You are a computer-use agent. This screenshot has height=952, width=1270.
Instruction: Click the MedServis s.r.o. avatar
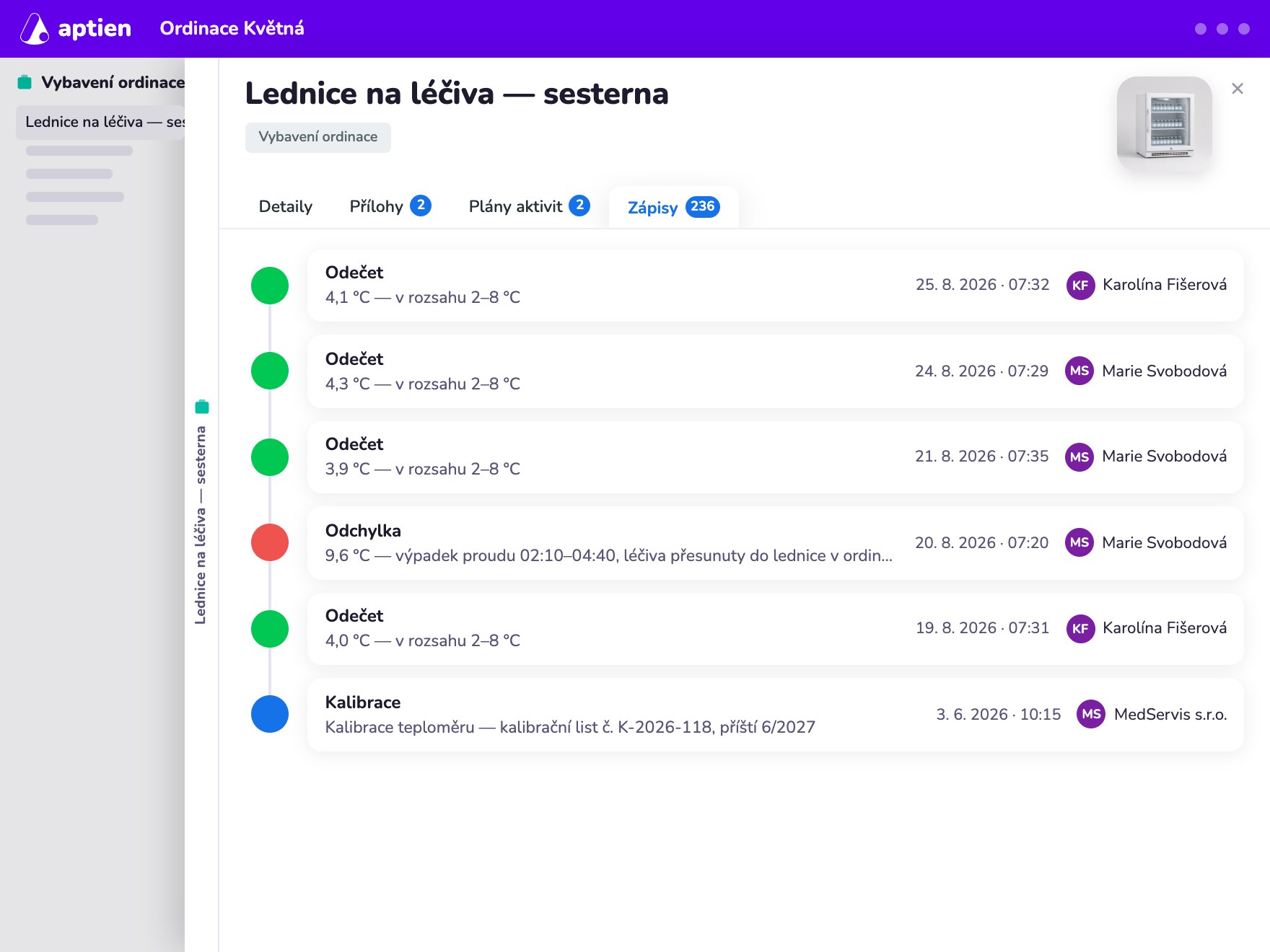[1091, 714]
